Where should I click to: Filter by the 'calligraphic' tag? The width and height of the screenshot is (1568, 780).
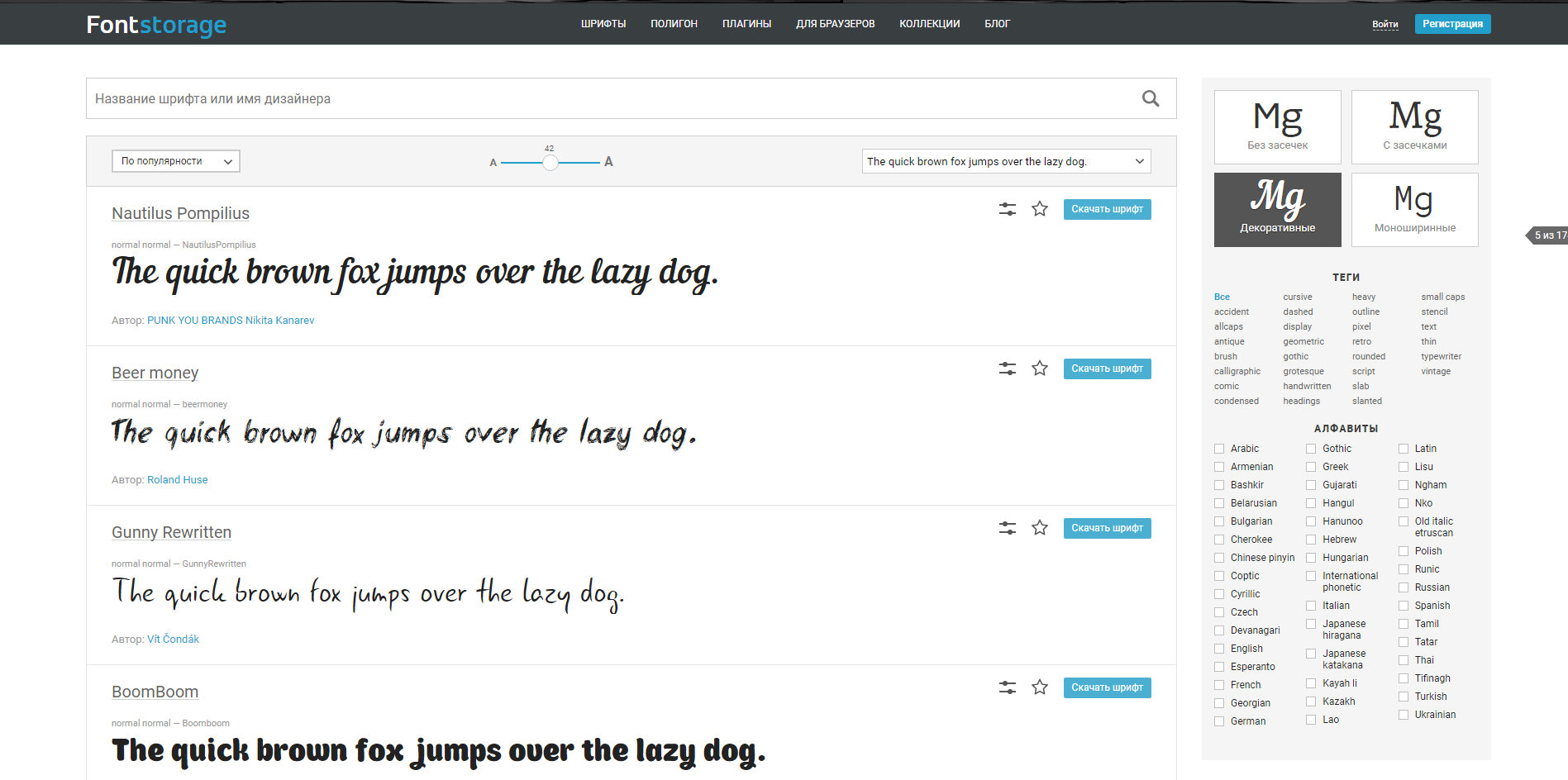click(x=1237, y=371)
